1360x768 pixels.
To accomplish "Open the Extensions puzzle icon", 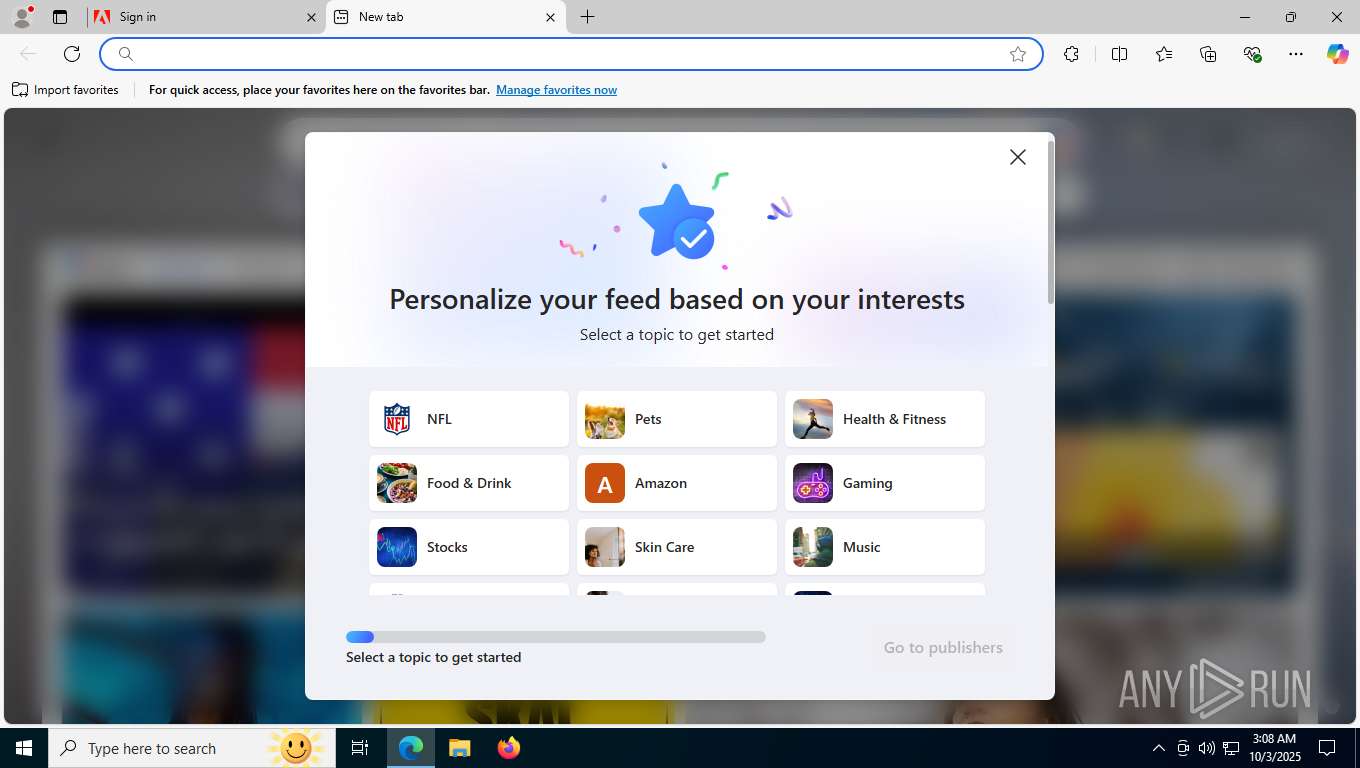I will pos(1072,54).
